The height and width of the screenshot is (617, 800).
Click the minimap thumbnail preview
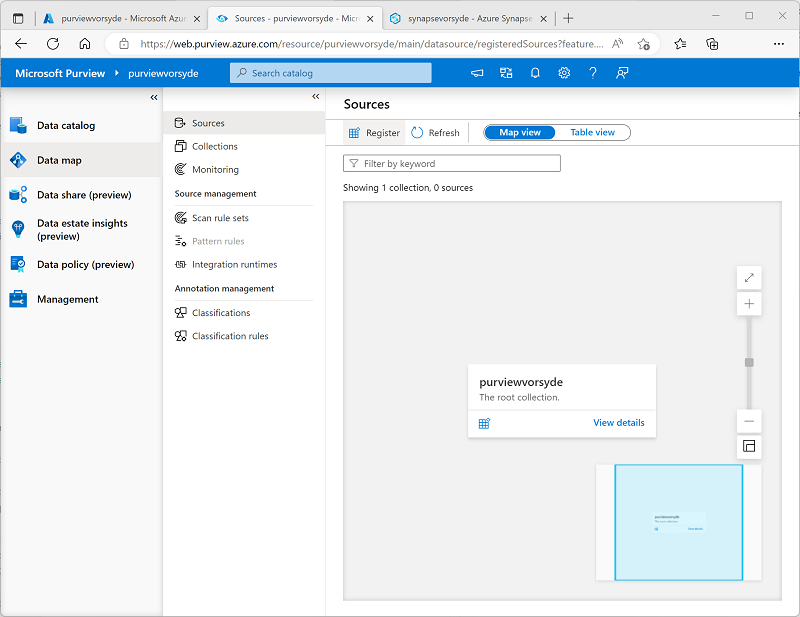tap(679, 523)
